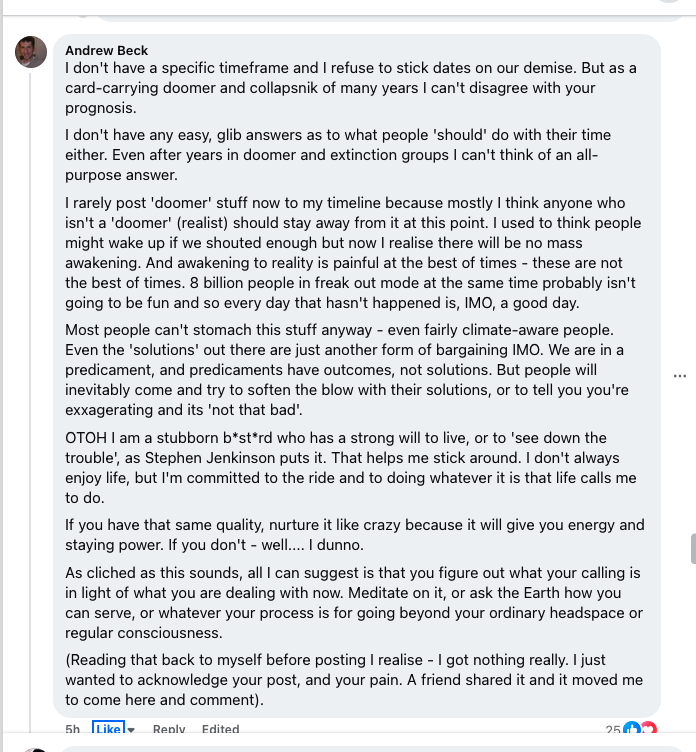The width and height of the screenshot is (696, 752).
Task: Like Andrew Beck's comment
Action: point(108,730)
